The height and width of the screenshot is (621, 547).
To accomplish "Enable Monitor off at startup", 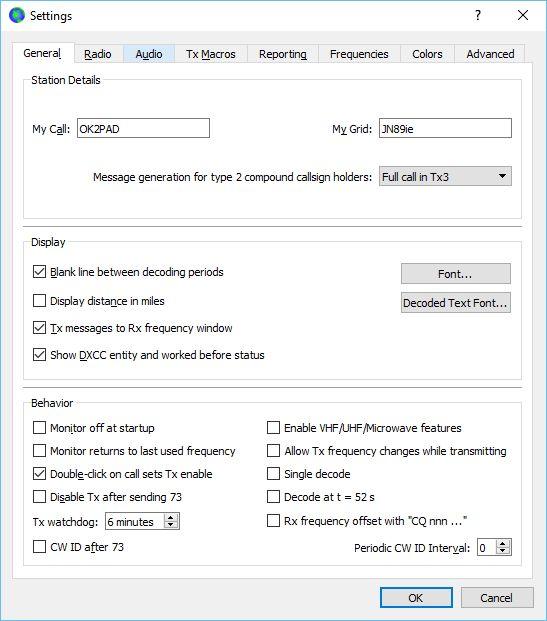I will pos(39,428).
